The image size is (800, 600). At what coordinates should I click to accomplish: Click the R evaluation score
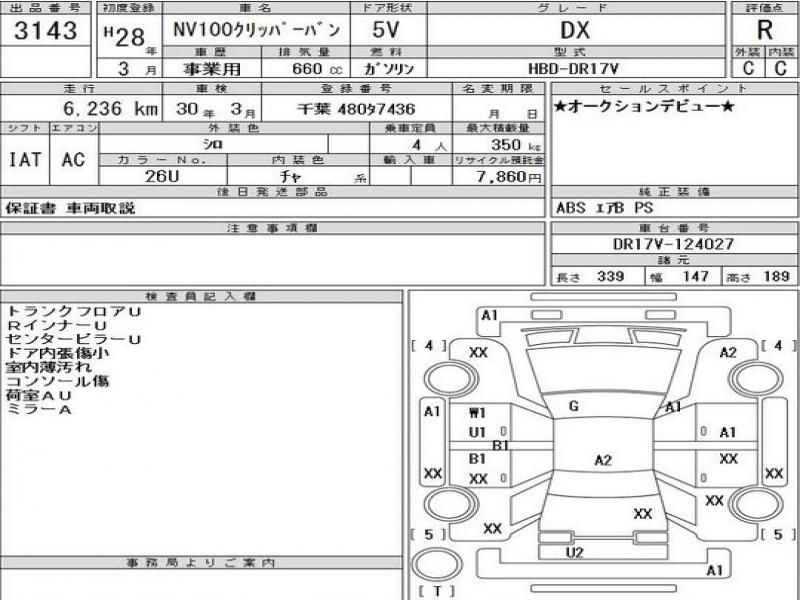pos(765,30)
